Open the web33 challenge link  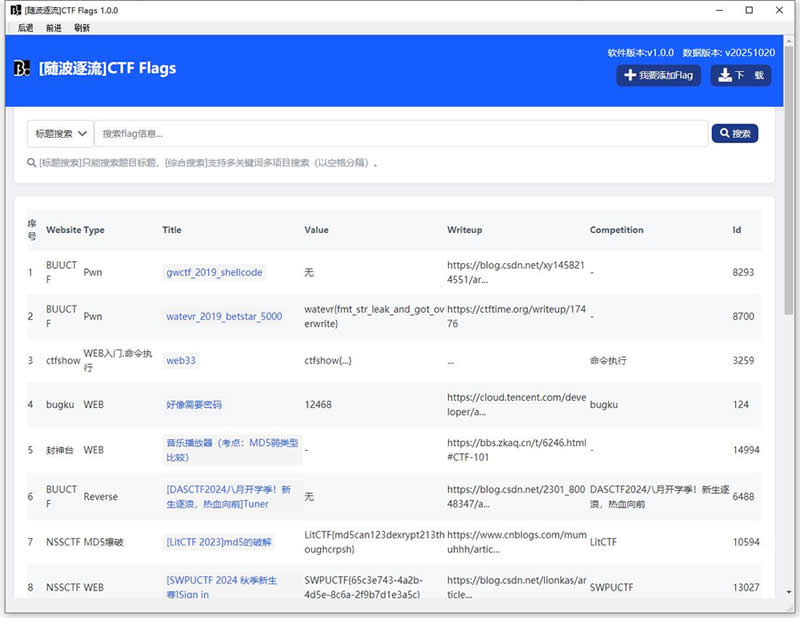tap(180, 360)
